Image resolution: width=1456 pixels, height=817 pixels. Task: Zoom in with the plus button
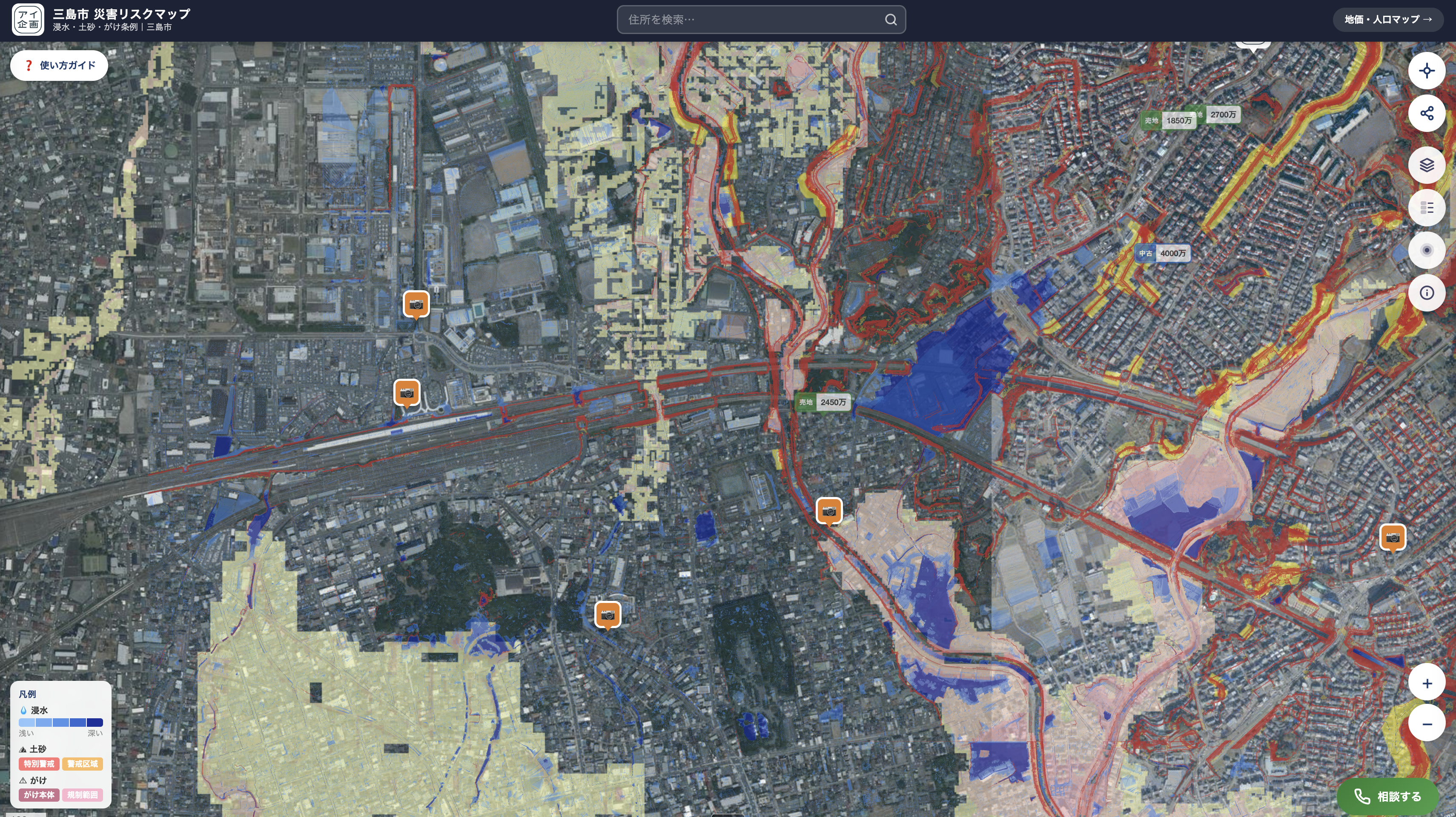pos(1426,684)
